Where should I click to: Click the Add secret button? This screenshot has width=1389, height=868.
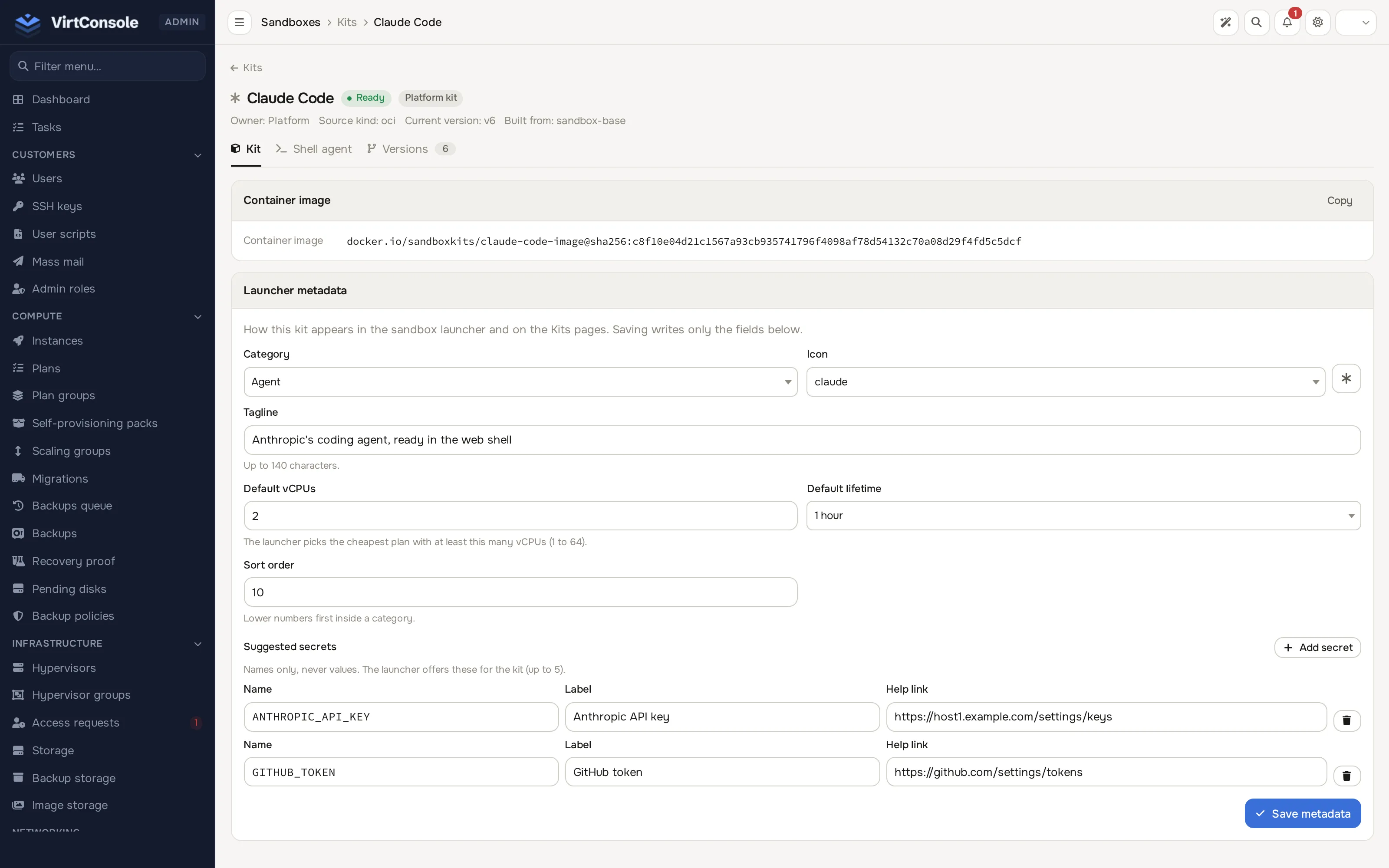point(1317,647)
